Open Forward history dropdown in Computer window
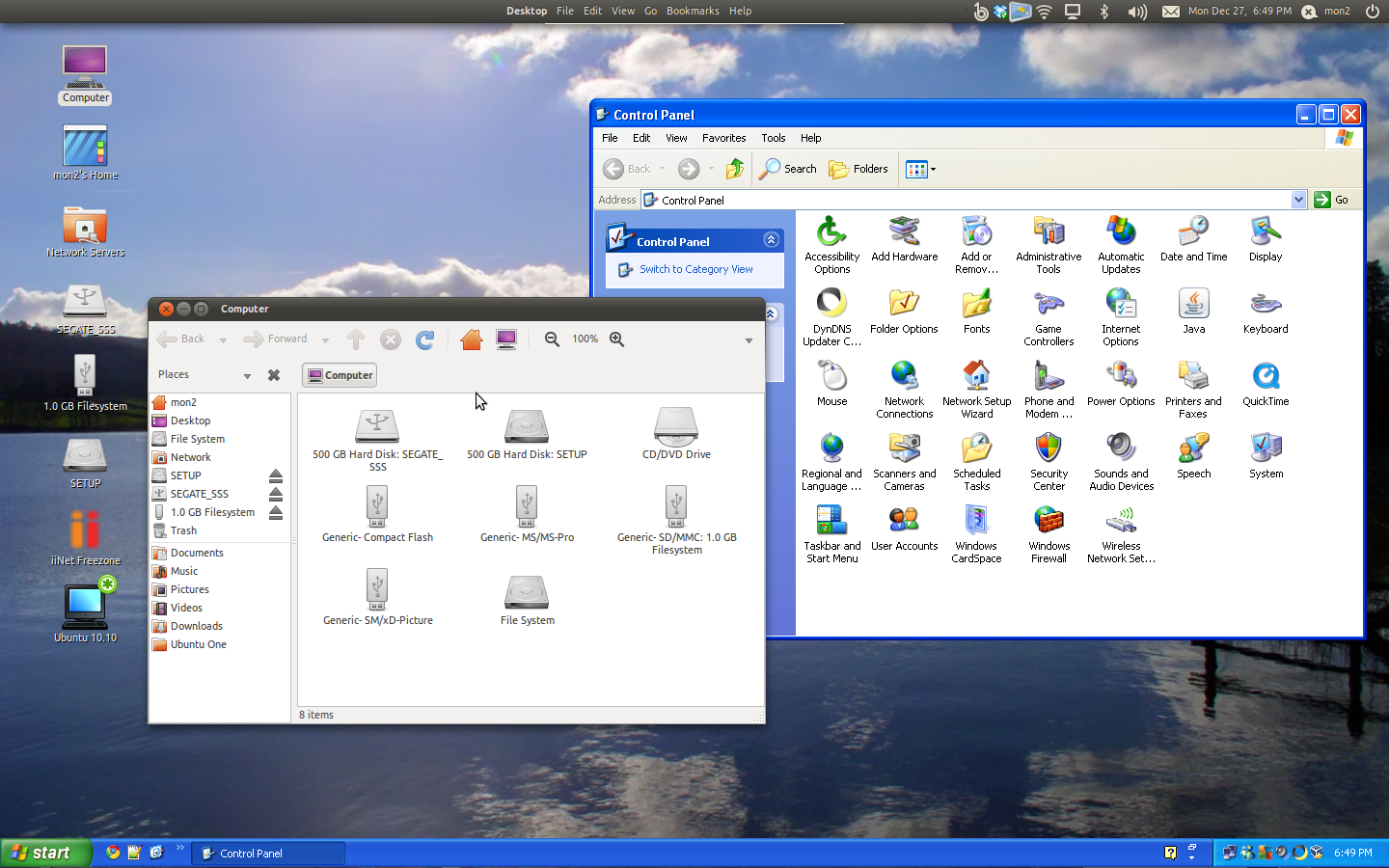The height and width of the screenshot is (868, 1389). click(325, 340)
